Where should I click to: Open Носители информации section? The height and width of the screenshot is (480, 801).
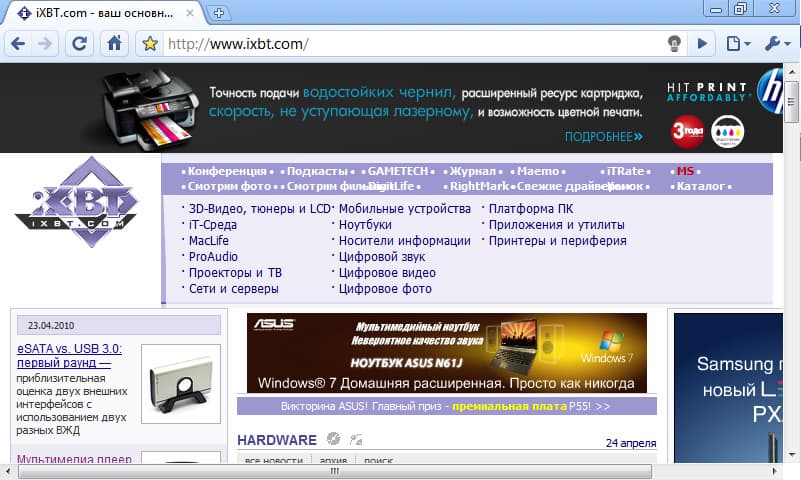[x=405, y=241]
